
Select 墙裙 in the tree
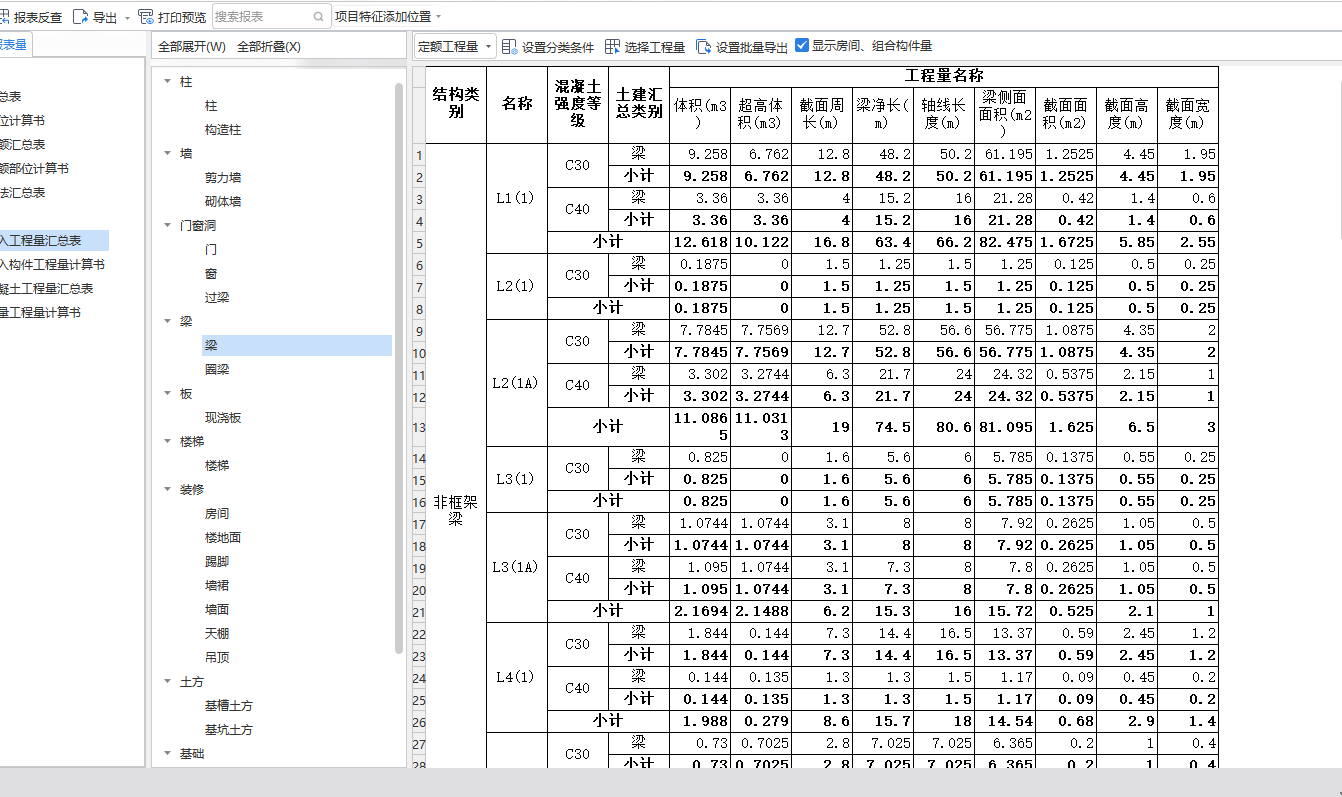pyautogui.click(x=217, y=586)
